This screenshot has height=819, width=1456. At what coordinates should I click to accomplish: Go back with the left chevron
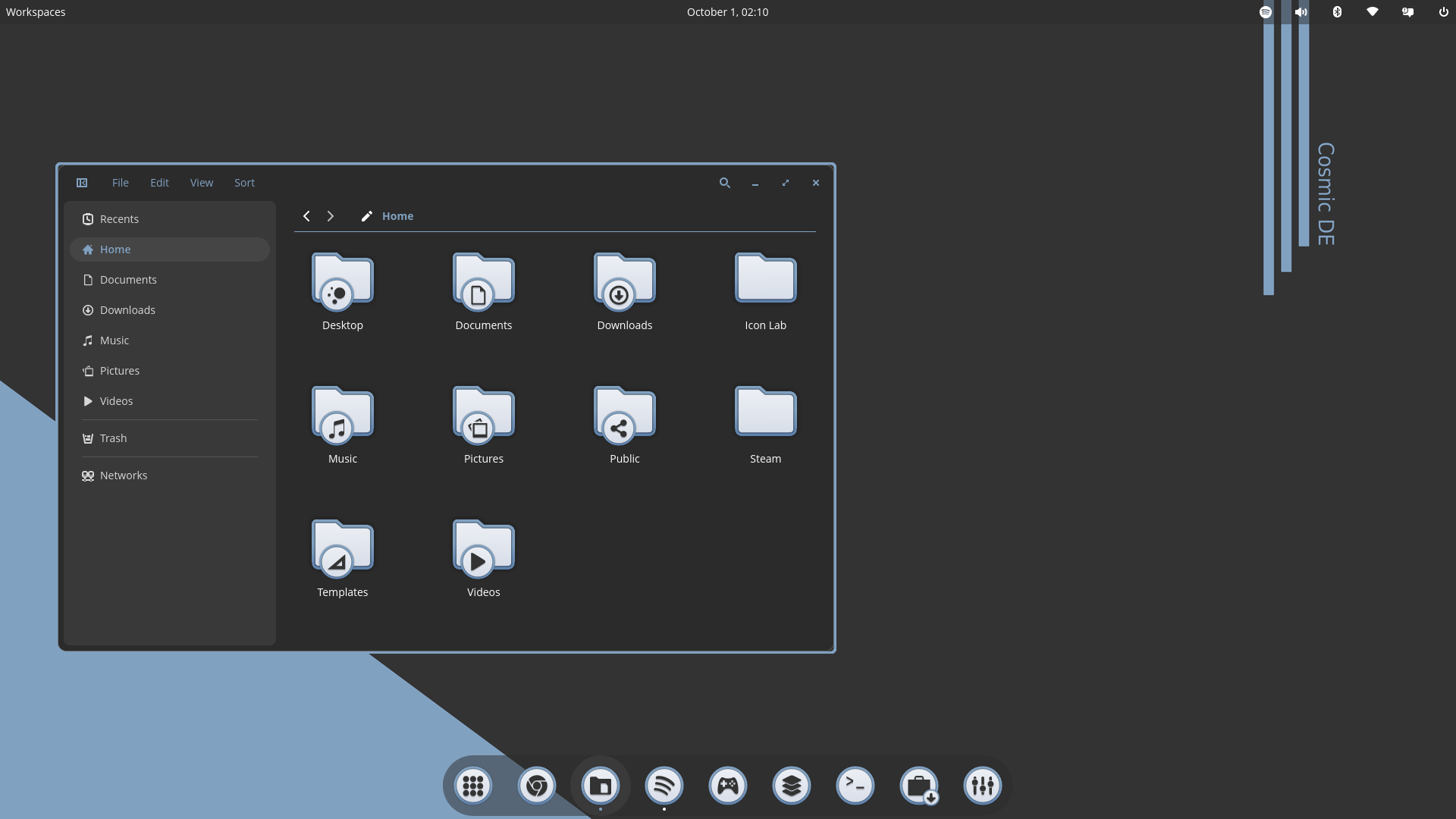tap(306, 216)
